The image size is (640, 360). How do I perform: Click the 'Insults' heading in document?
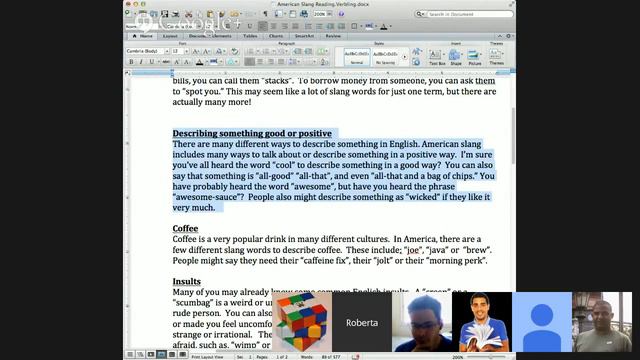187,282
